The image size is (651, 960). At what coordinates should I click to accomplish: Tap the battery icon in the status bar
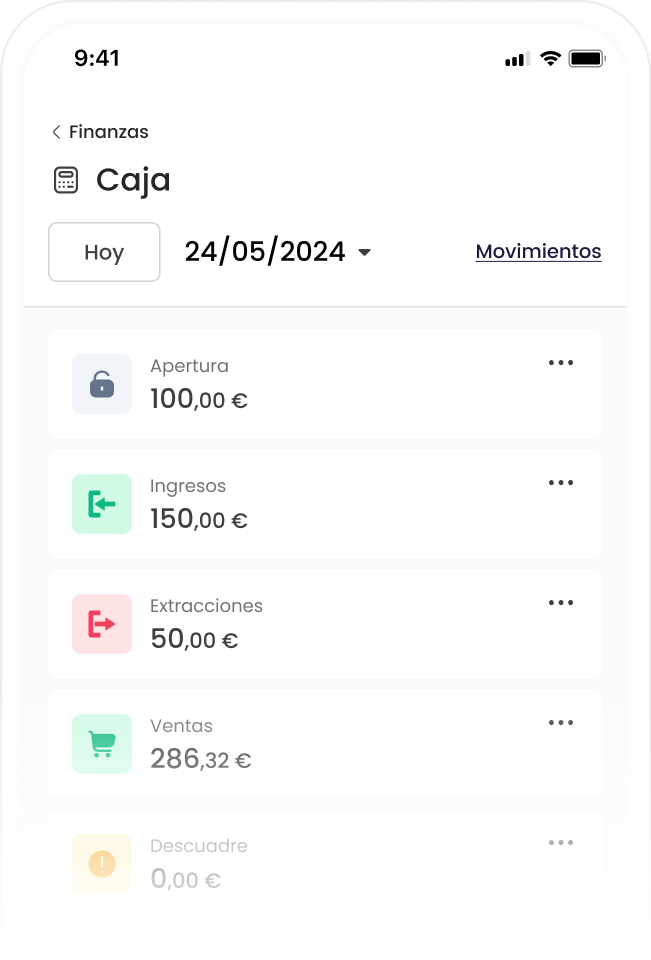(x=588, y=59)
